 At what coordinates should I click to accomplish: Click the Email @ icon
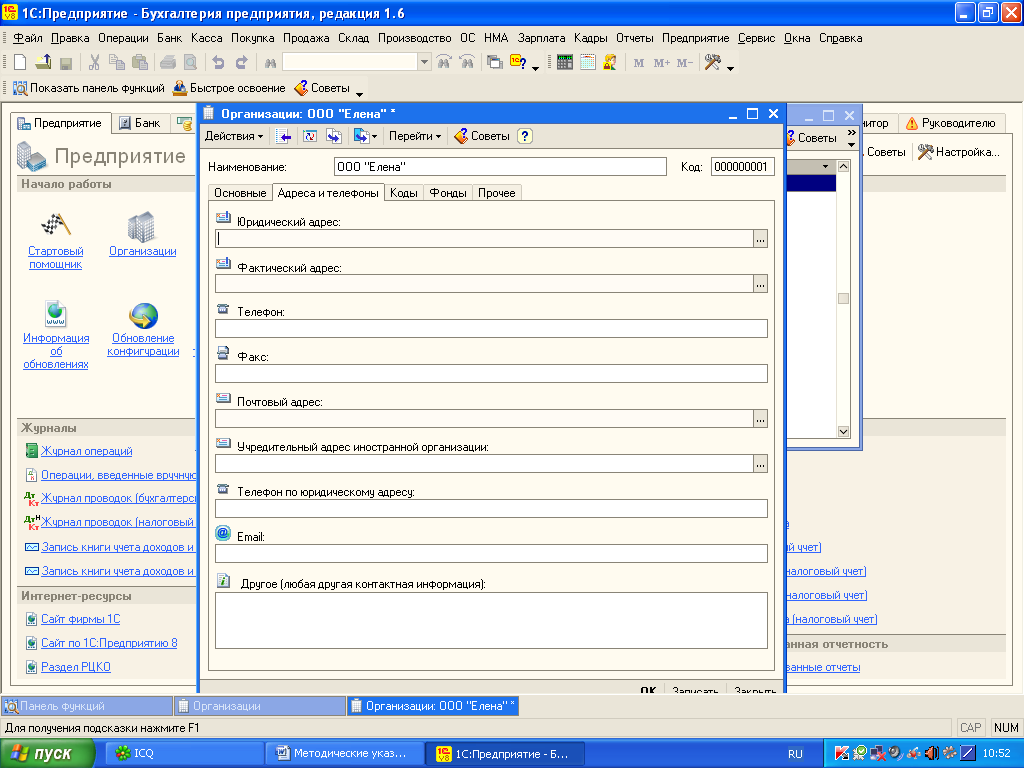click(223, 533)
